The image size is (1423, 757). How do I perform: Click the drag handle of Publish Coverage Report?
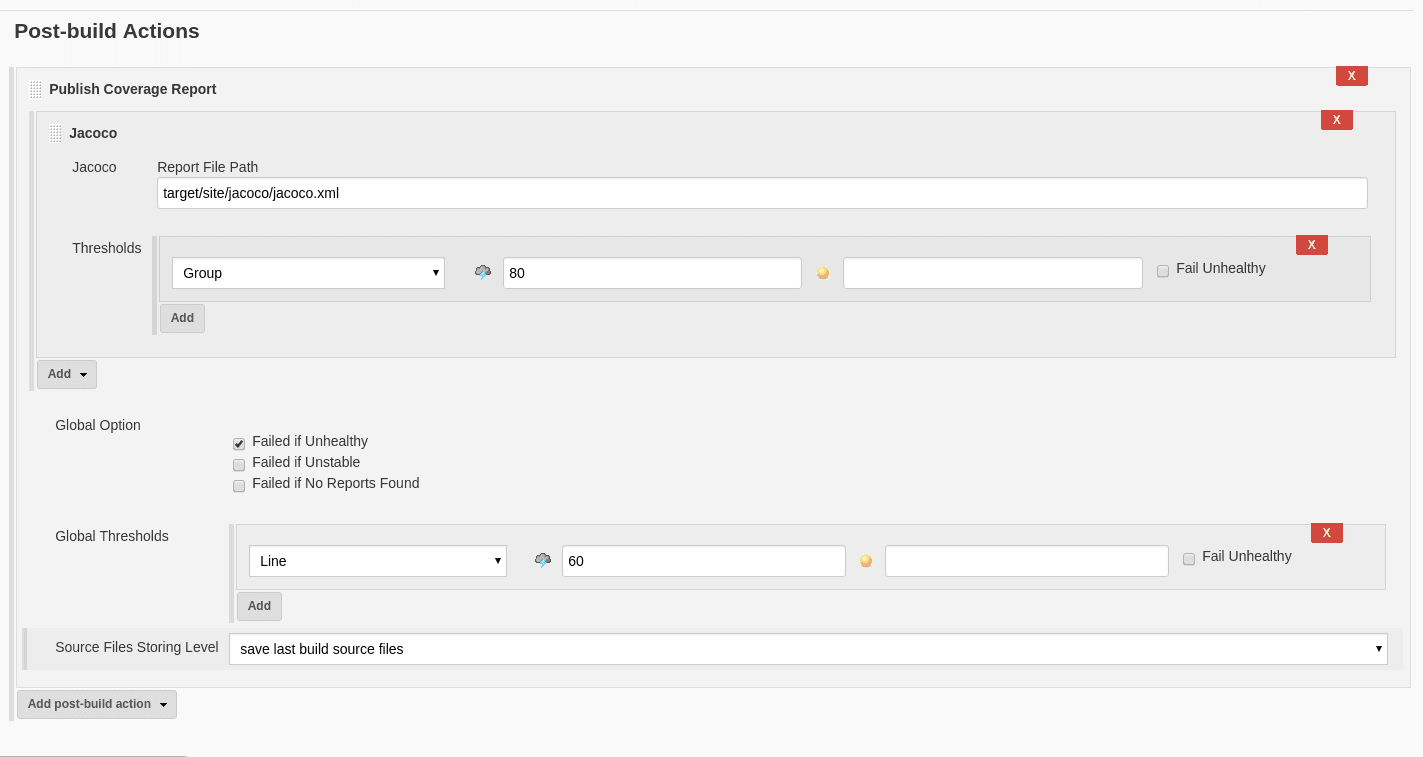tap(35, 88)
